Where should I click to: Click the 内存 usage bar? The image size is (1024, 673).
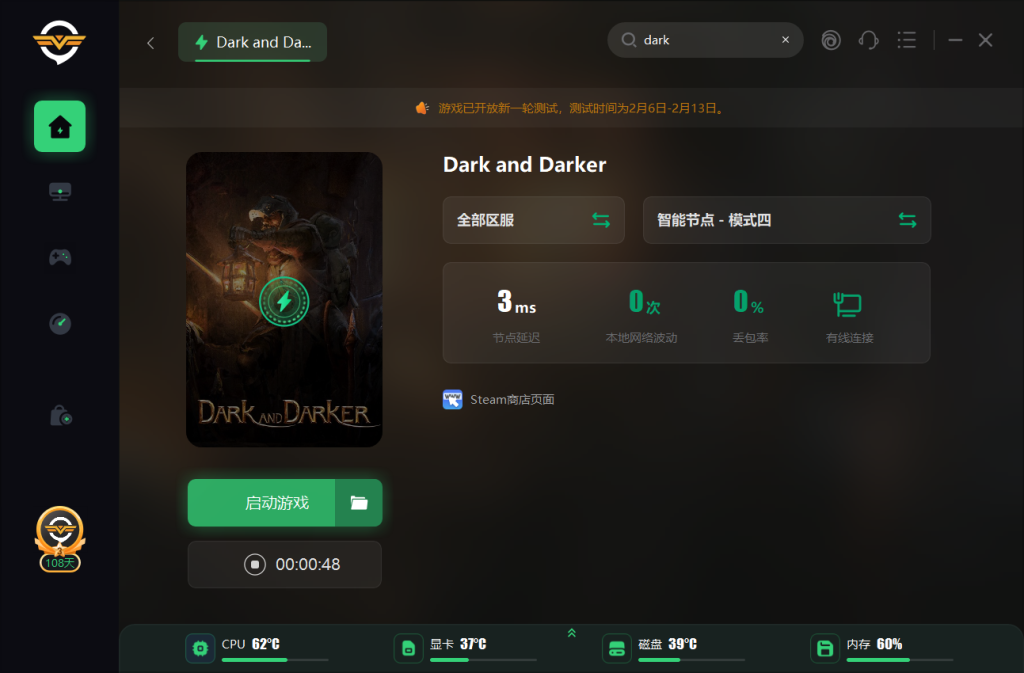tap(900, 660)
